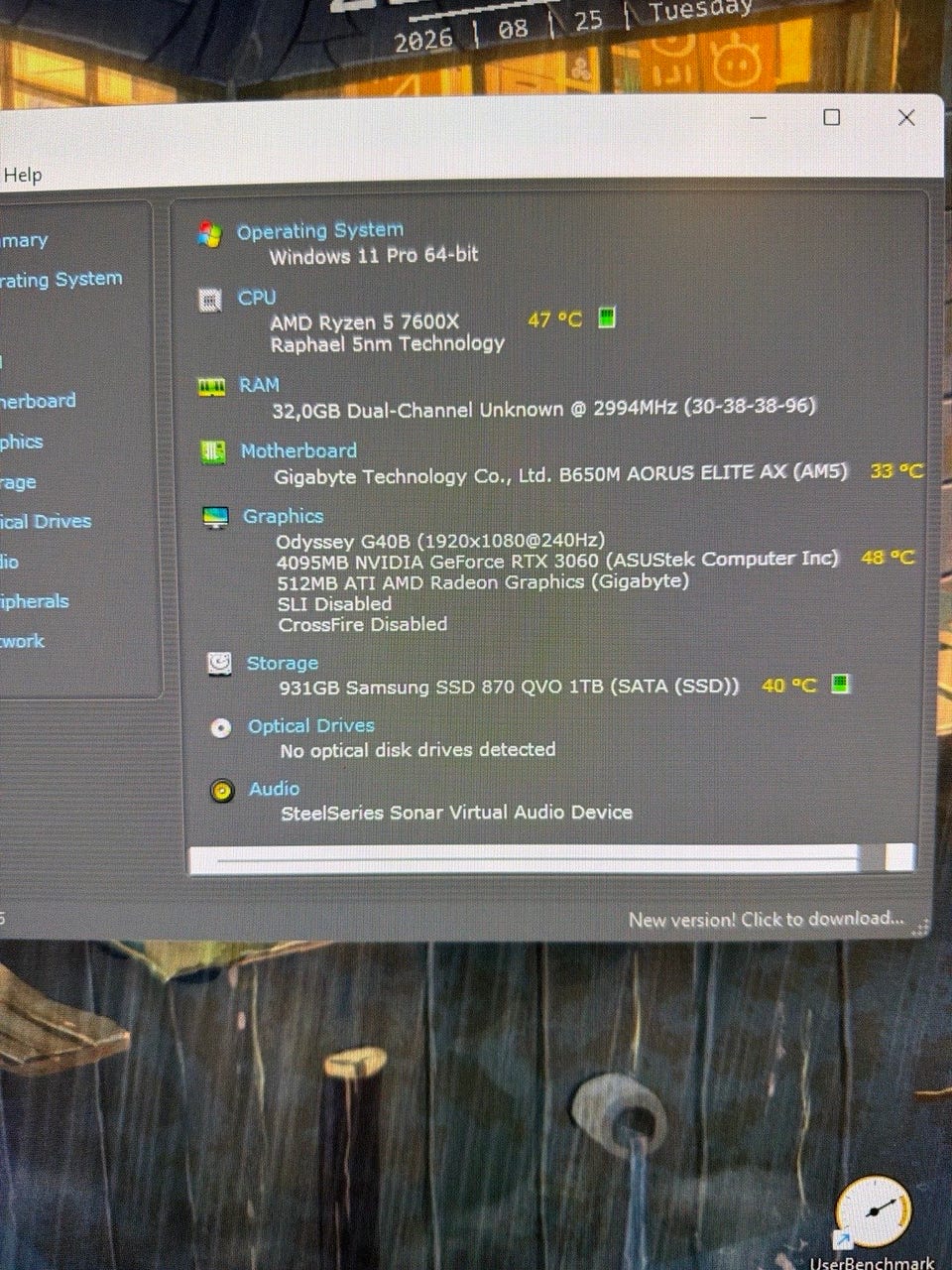The width and height of the screenshot is (952, 1270).
Task: Click the desktop date widget showing Tuesday
Action: coord(573,25)
